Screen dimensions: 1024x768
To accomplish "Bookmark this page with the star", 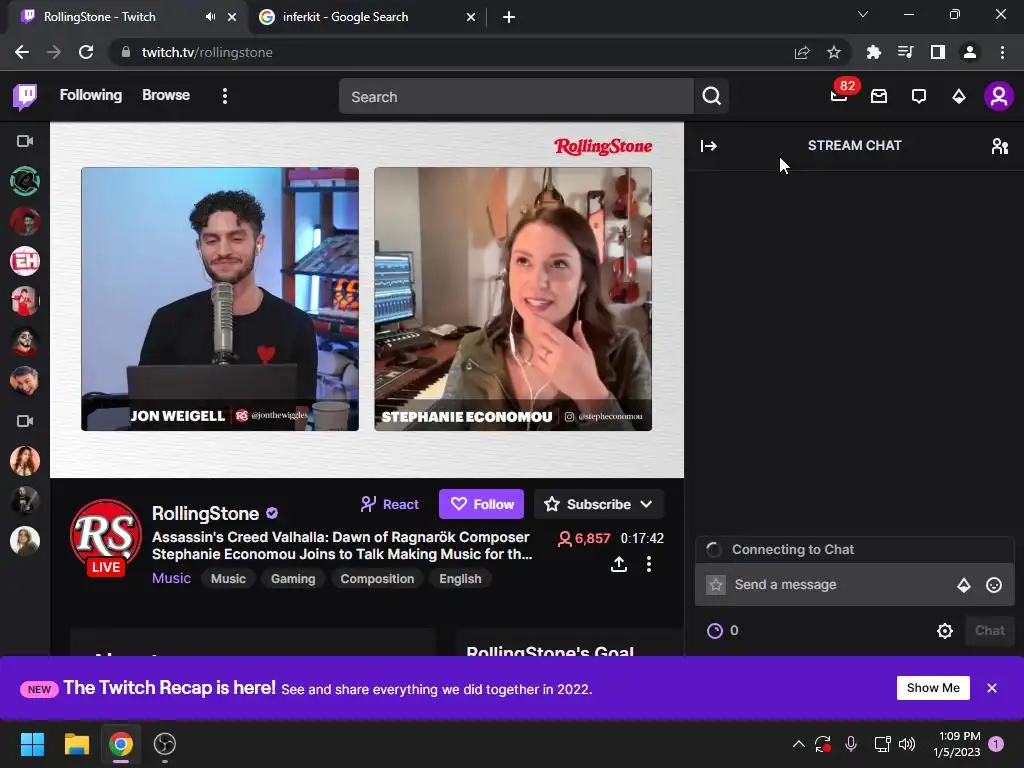I will coord(833,52).
